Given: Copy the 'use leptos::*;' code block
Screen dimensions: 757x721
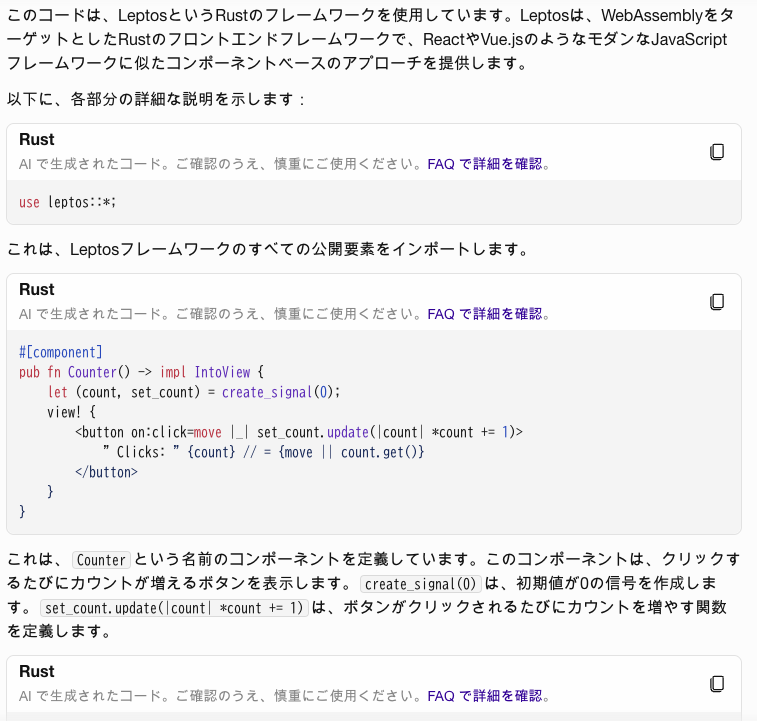Looking at the screenshot, I should pyautogui.click(x=717, y=152).
